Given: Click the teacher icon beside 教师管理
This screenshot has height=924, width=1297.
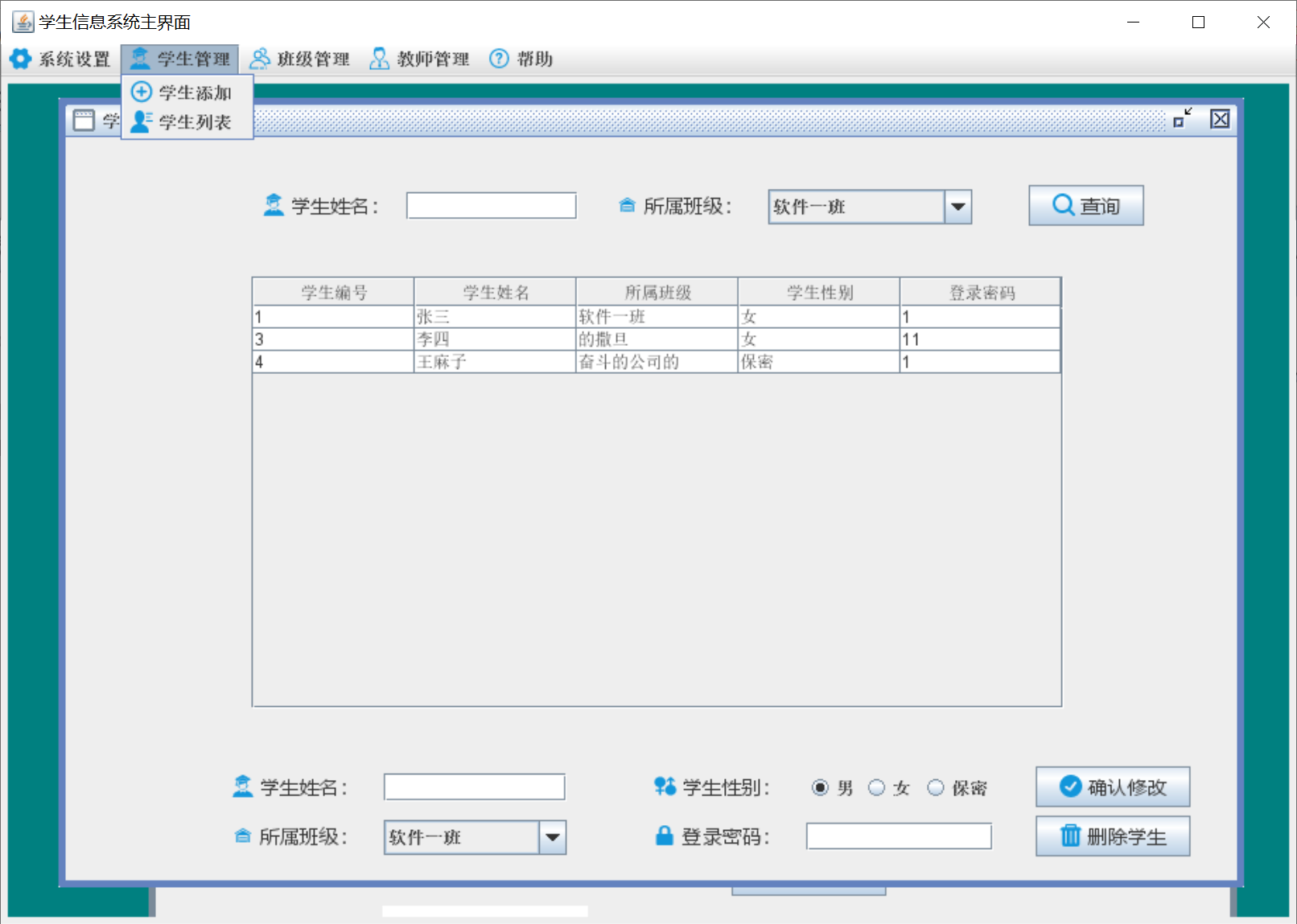Looking at the screenshot, I should click(379, 59).
